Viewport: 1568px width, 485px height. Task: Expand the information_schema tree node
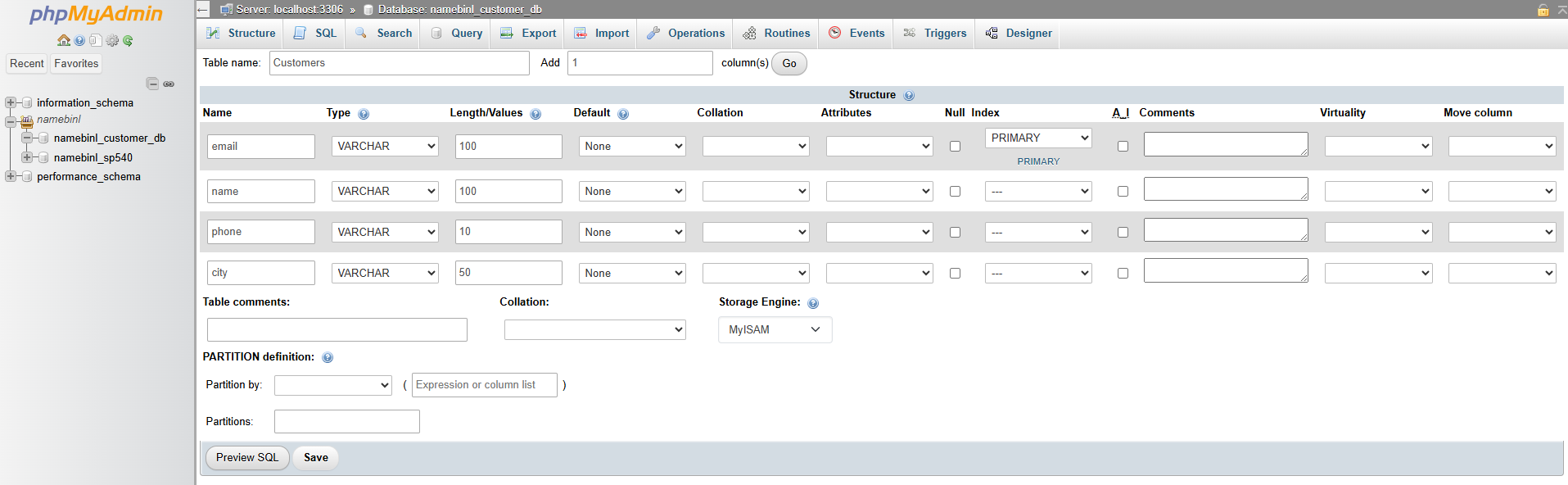(x=10, y=102)
